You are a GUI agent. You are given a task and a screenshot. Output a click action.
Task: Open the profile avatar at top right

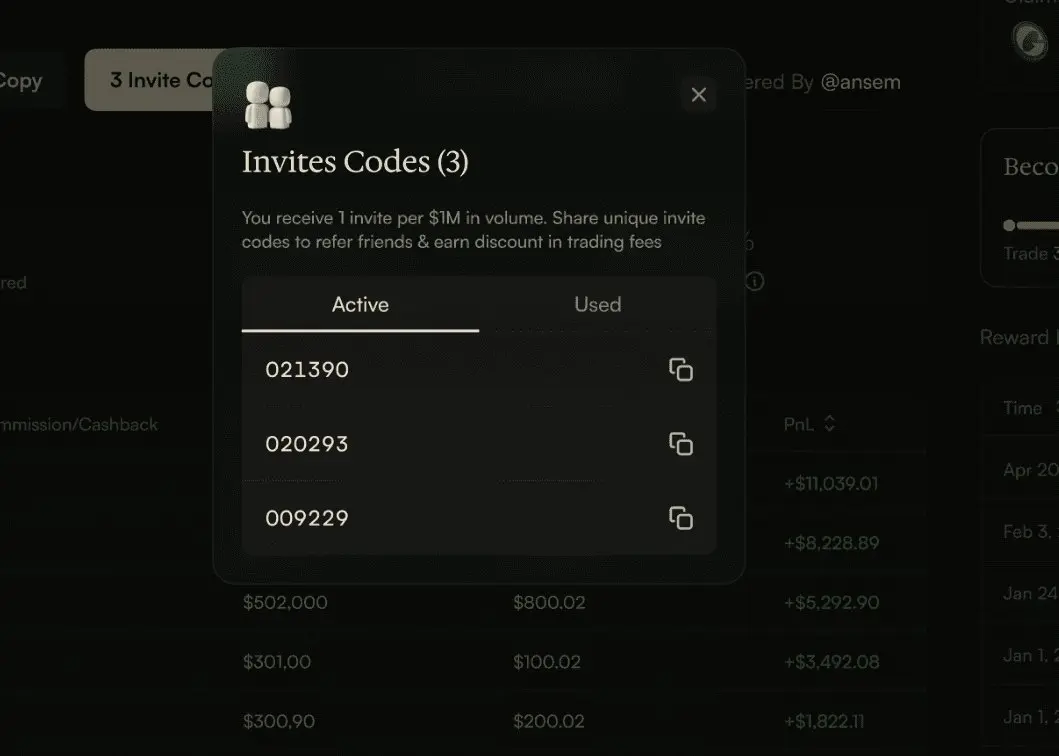(1030, 41)
